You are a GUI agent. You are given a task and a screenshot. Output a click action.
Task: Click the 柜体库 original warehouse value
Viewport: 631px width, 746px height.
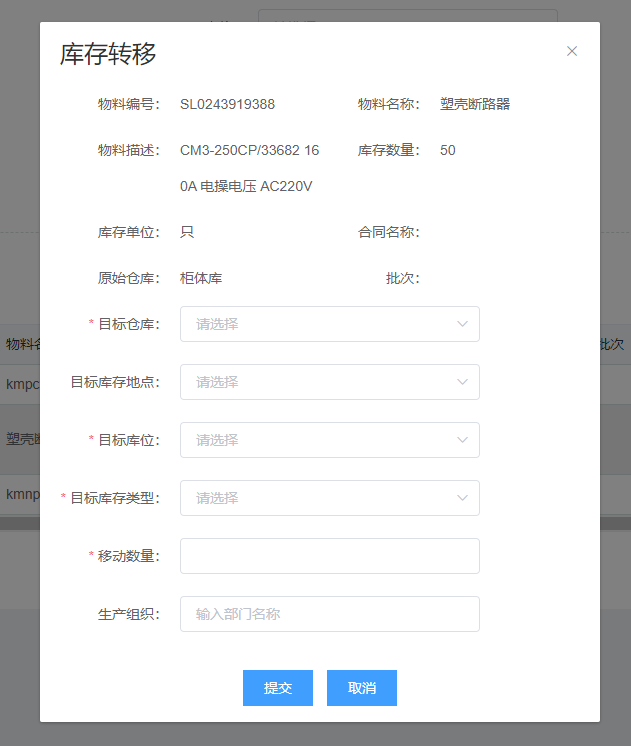tap(201, 278)
